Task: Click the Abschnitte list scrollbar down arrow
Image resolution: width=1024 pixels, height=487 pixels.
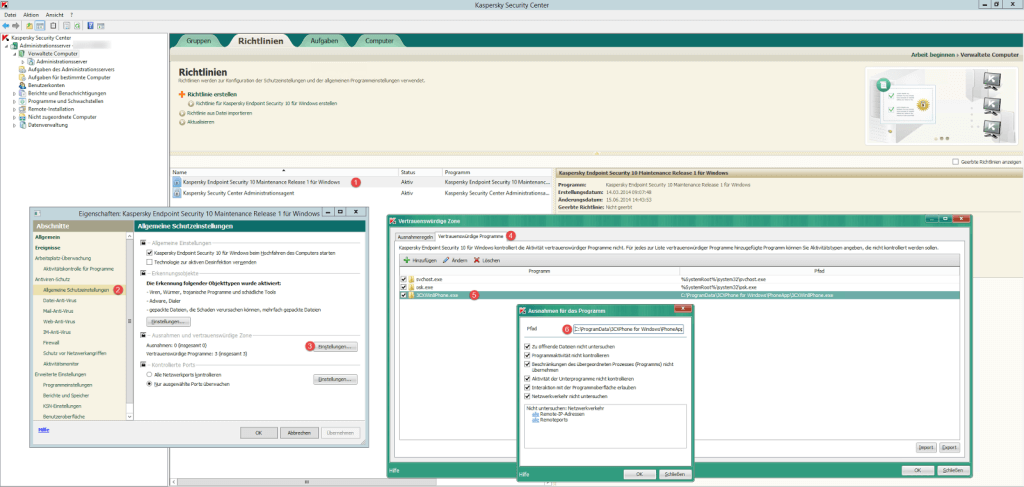Action: click(x=129, y=417)
